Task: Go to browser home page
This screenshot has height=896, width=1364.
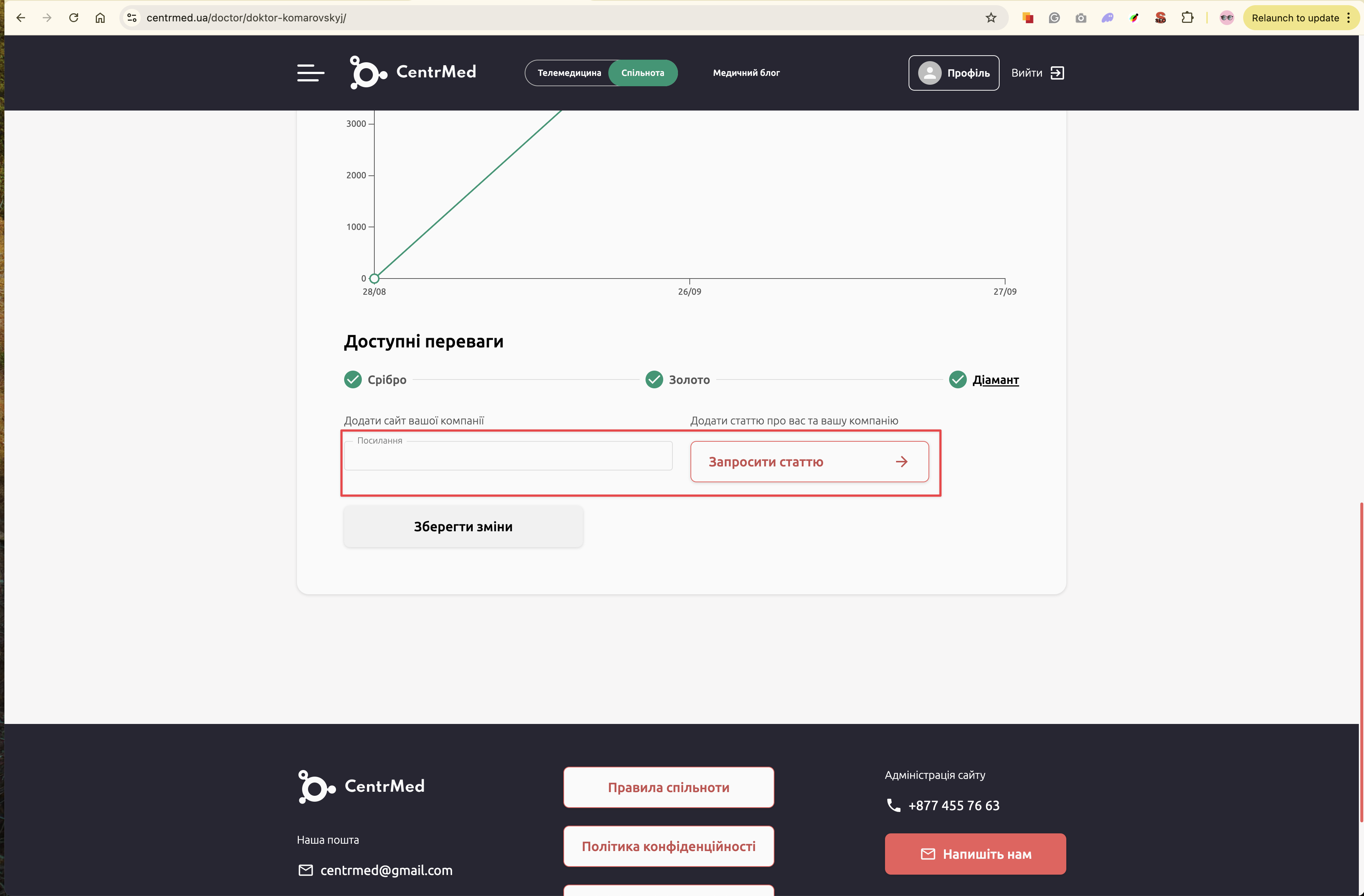Action: click(100, 18)
